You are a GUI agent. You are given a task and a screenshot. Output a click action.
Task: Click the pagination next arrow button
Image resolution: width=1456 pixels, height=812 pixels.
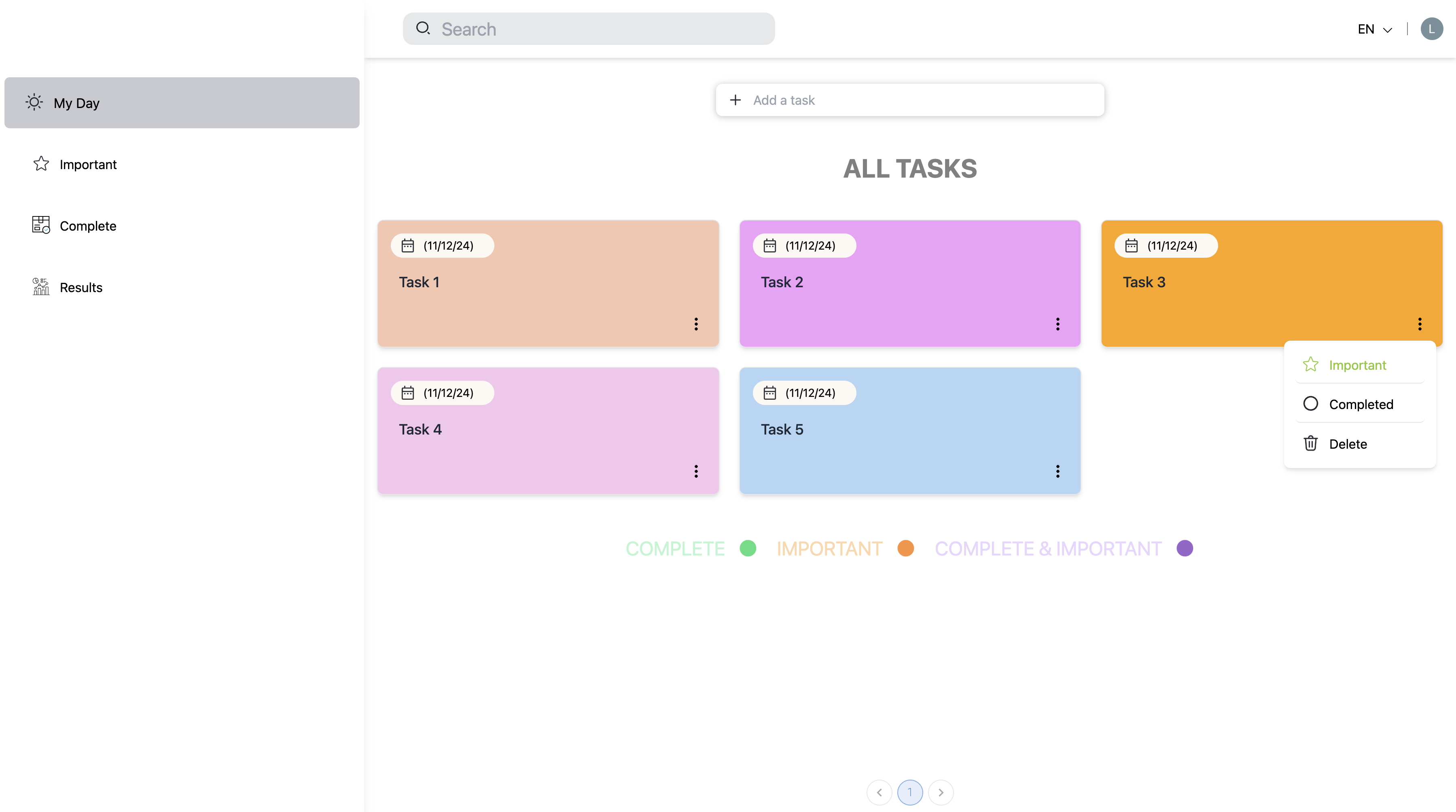(941, 791)
